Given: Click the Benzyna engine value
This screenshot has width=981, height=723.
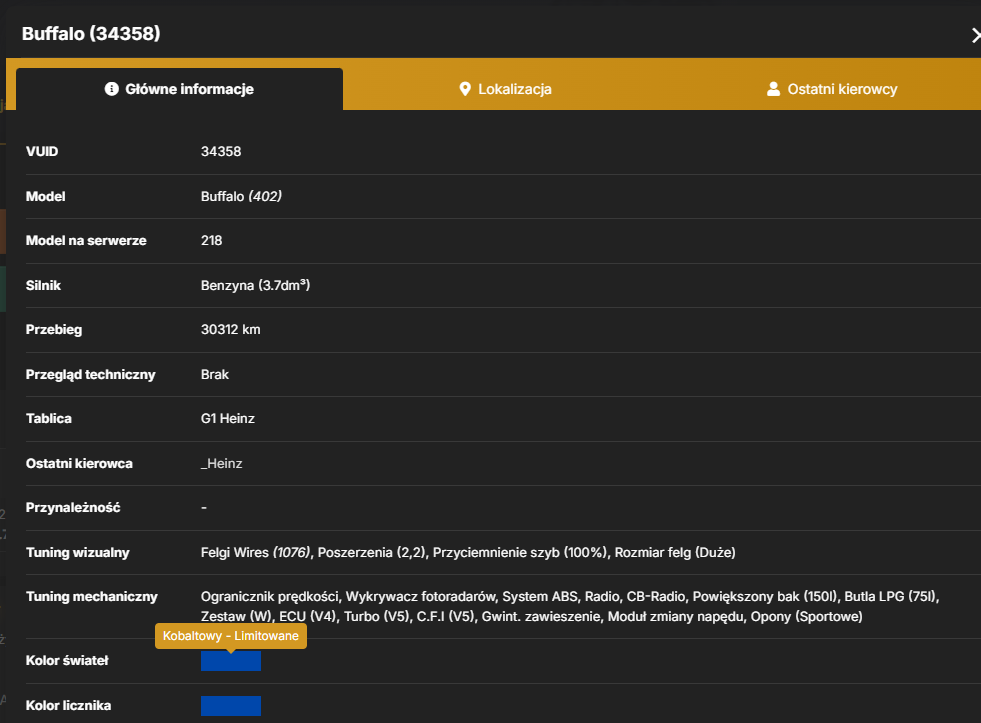Looking at the screenshot, I should coord(255,285).
